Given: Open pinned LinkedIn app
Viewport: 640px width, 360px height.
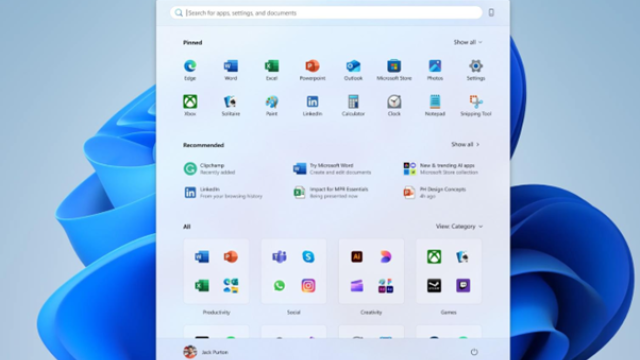Looking at the screenshot, I should pos(312,105).
